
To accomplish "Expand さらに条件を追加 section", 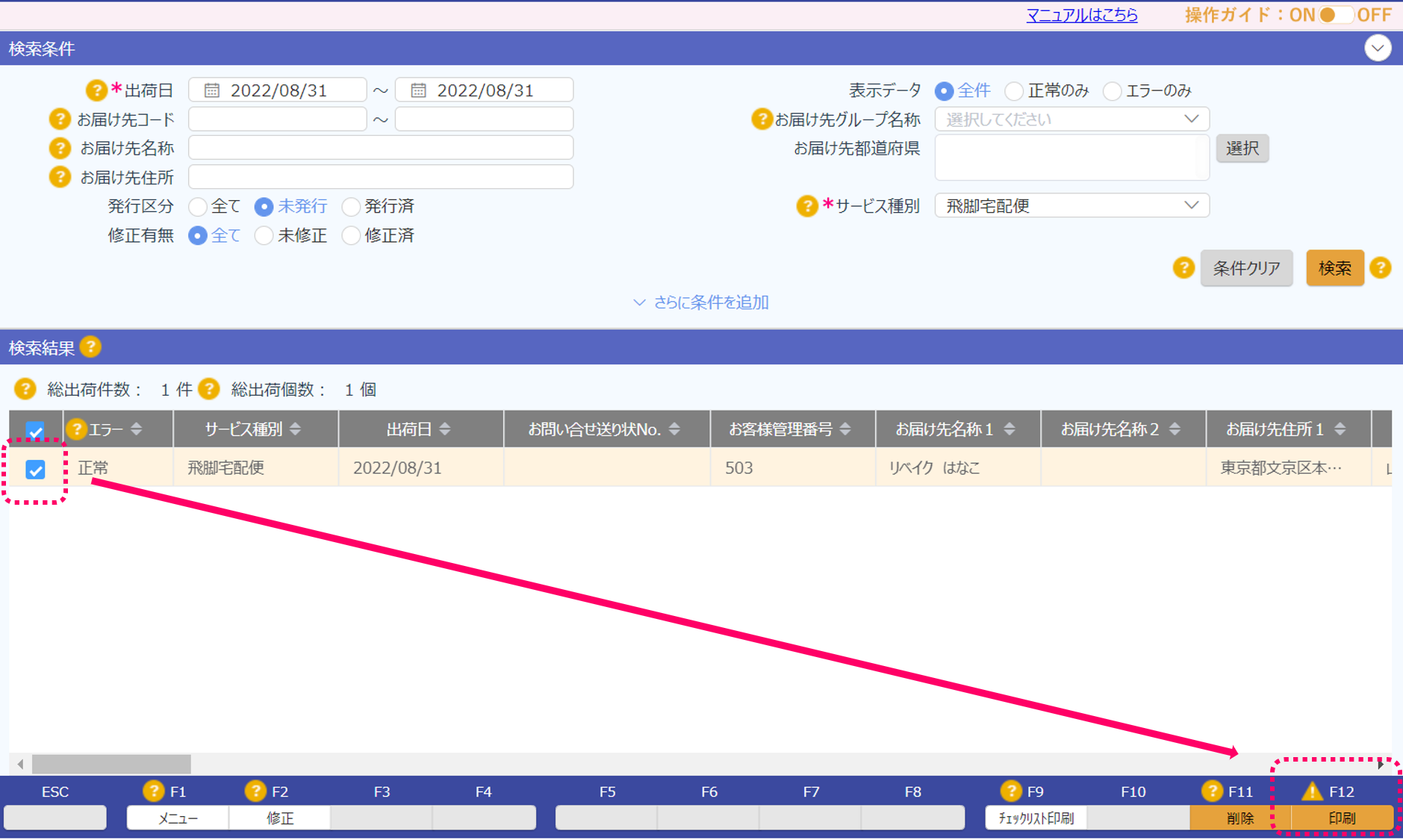I will coord(701,302).
